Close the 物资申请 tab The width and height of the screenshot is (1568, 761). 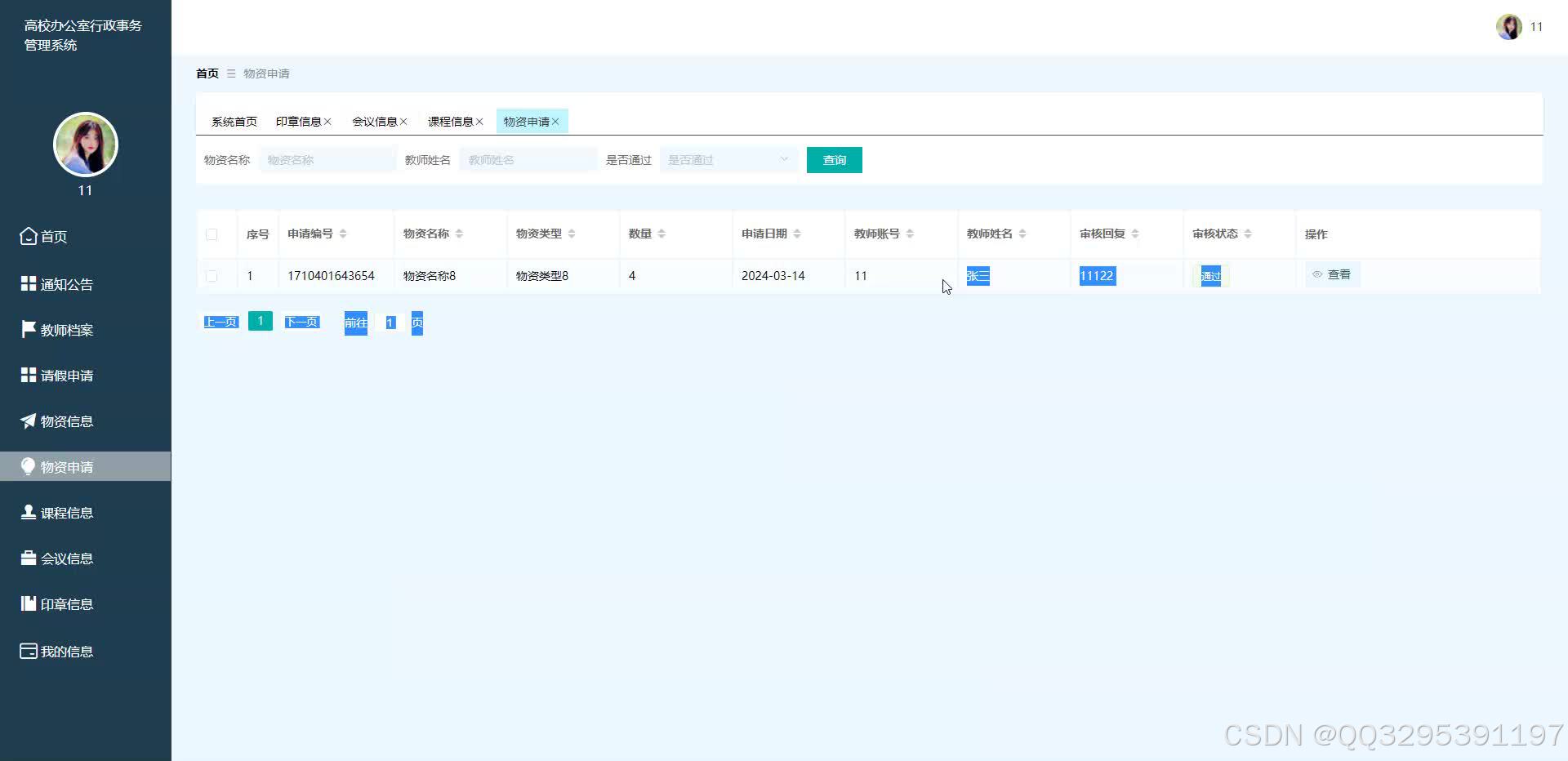click(555, 122)
